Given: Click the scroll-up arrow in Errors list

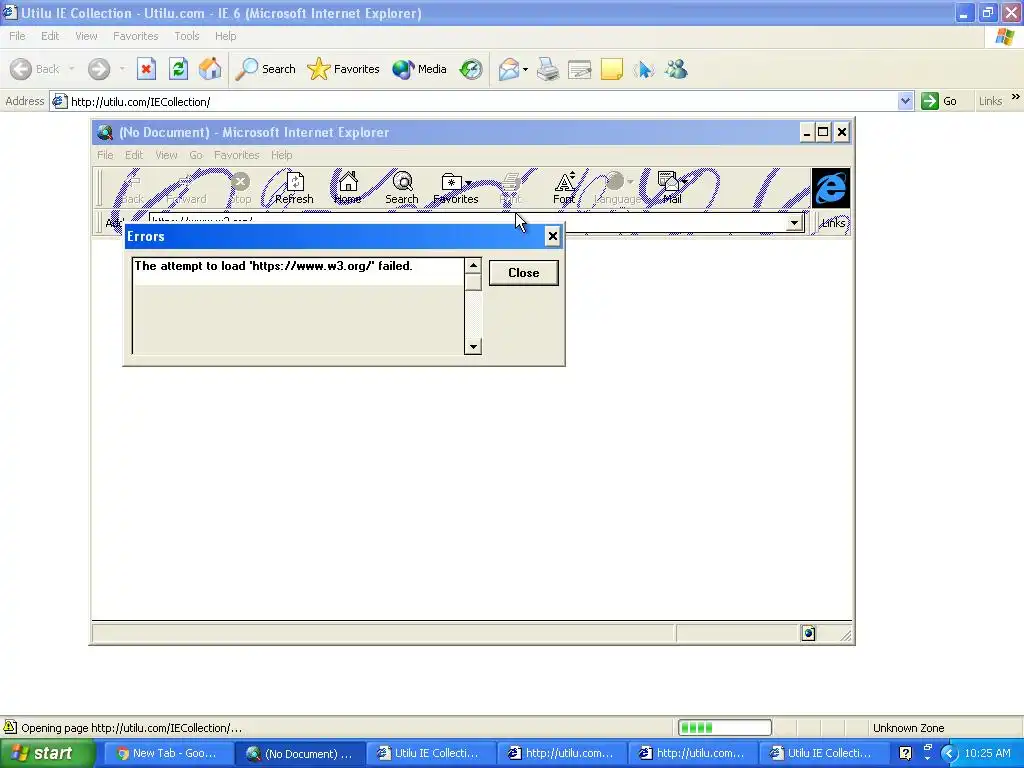Looking at the screenshot, I should (x=473, y=265).
